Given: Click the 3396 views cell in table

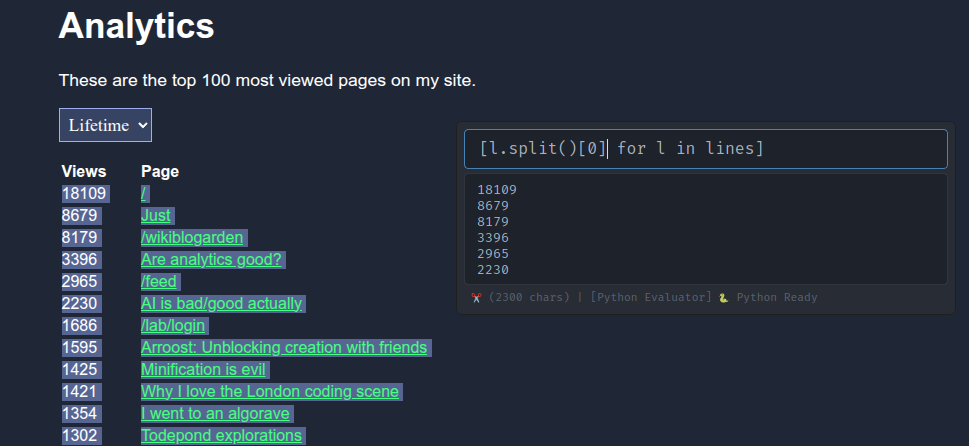Looking at the screenshot, I should coord(80,259).
